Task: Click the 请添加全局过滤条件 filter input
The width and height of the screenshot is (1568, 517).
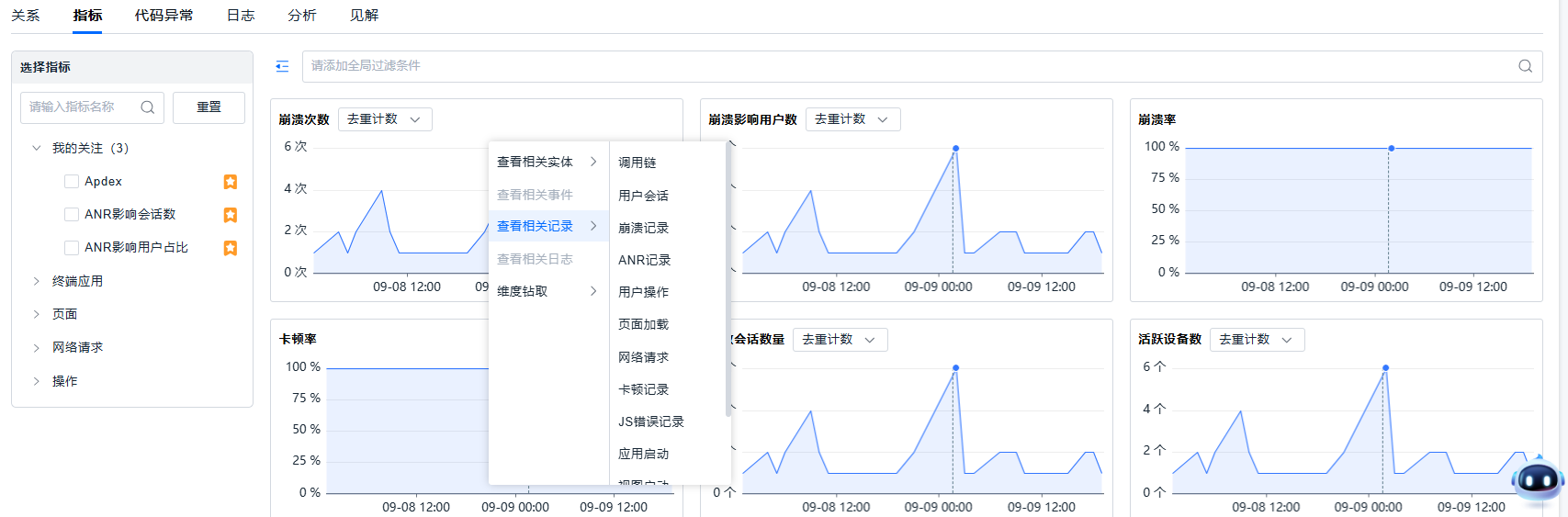Action: click(909, 66)
